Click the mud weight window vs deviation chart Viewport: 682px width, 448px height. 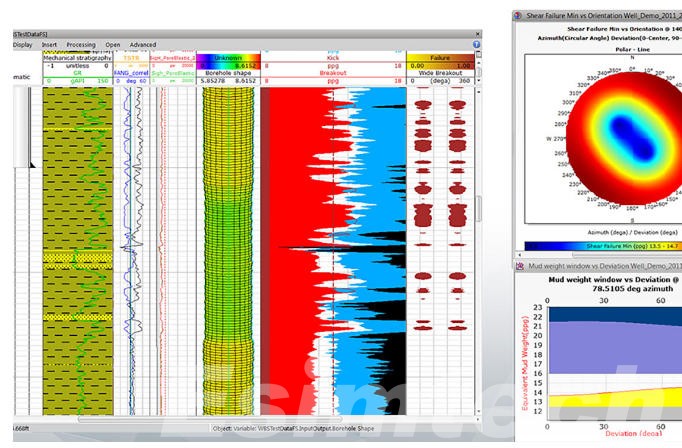(x=614, y=364)
